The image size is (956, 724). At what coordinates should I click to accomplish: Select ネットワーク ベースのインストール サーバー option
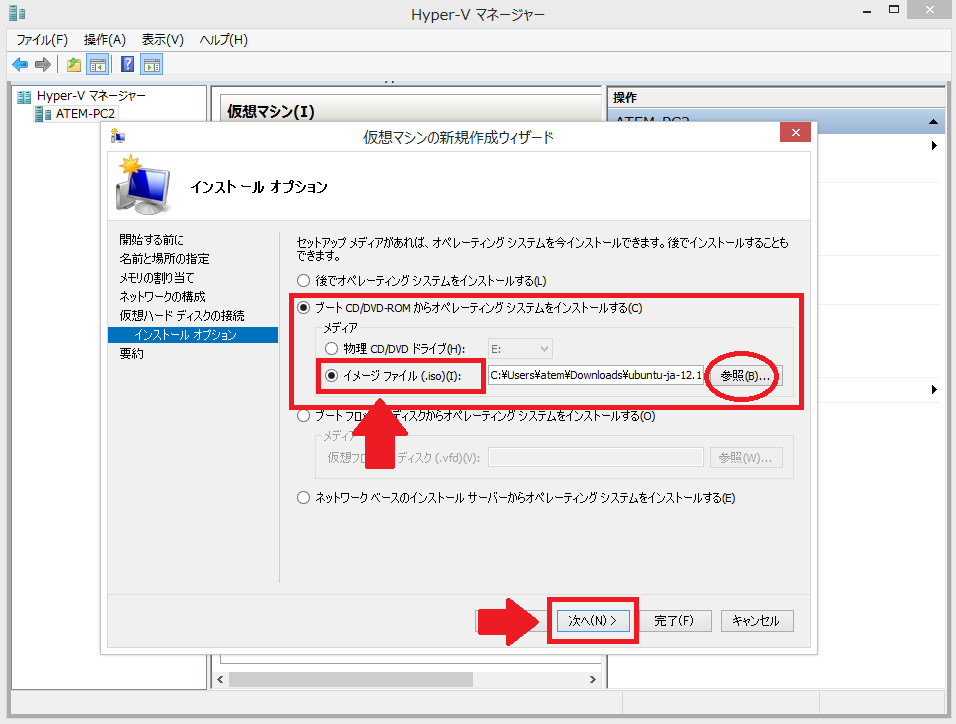[x=304, y=498]
